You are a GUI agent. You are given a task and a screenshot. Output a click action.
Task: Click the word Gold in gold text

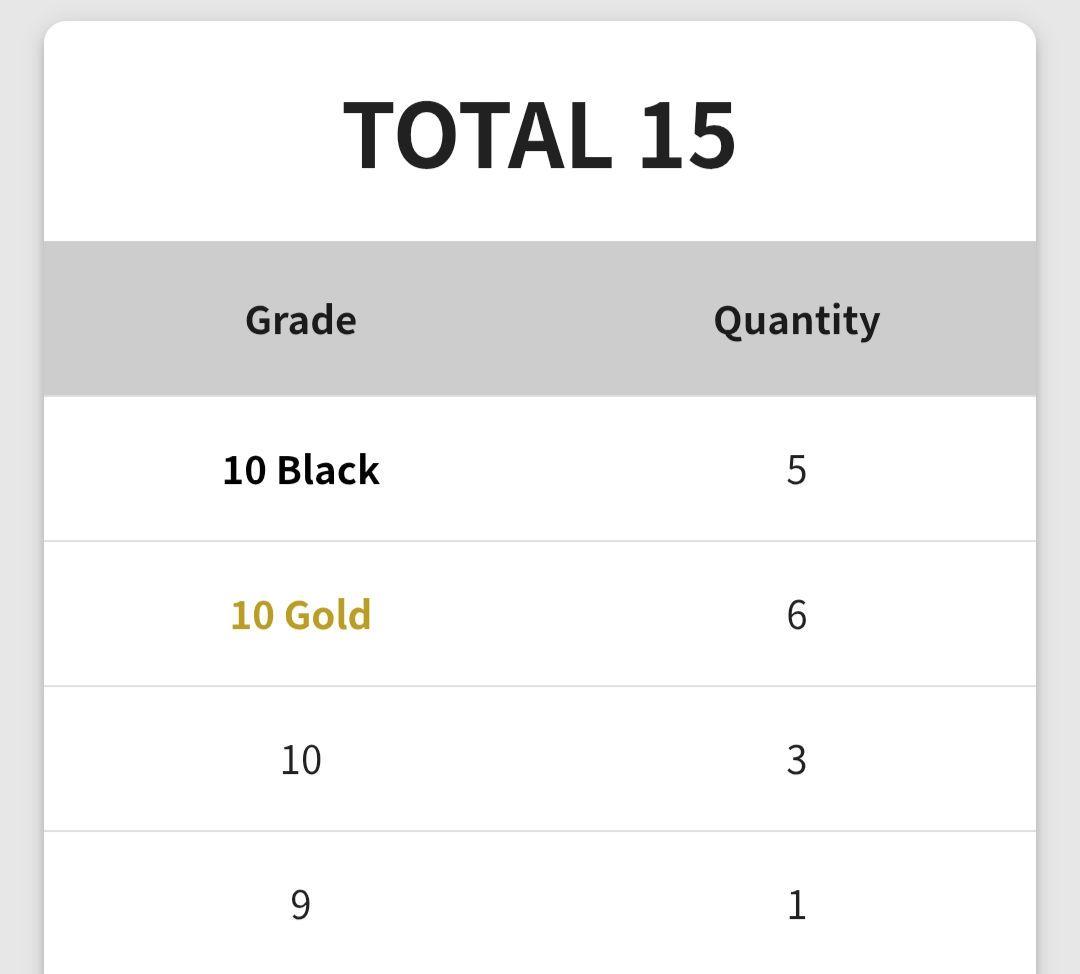click(x=328, y=615)
